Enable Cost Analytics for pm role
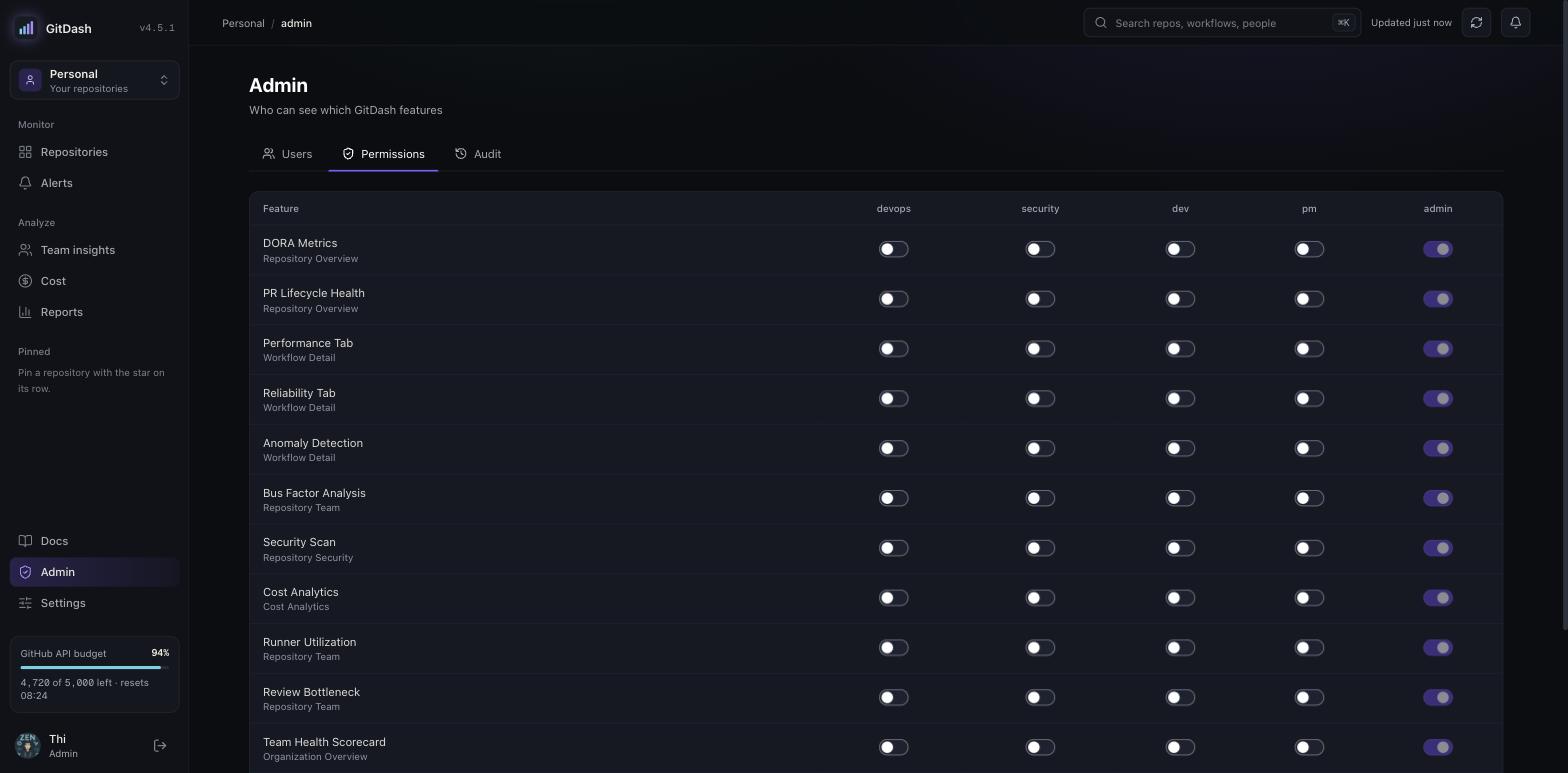The height and width of the screenshot is (773, 1568). [x=1309, y=598]
